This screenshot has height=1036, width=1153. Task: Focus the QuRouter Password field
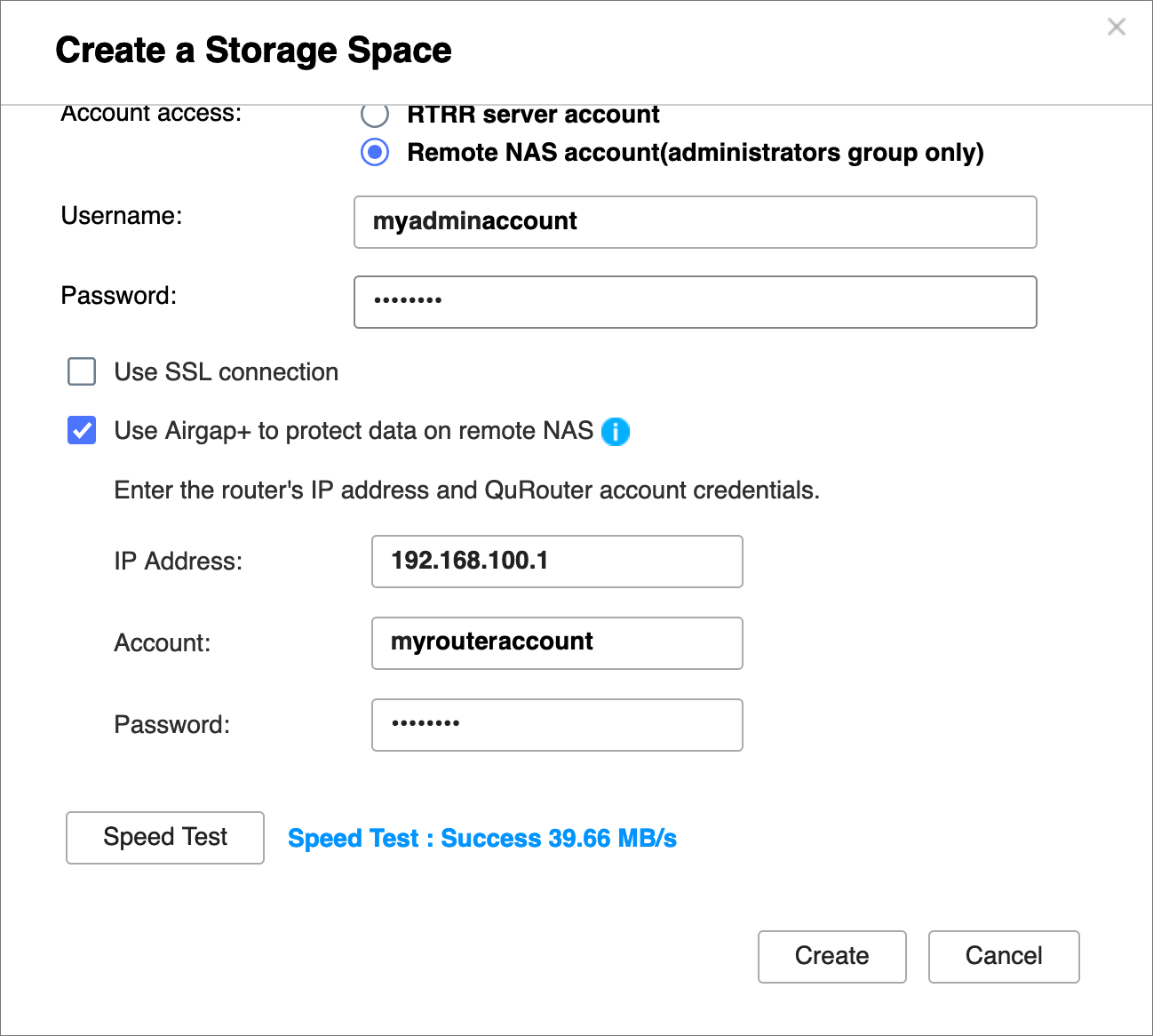[556, 725]
